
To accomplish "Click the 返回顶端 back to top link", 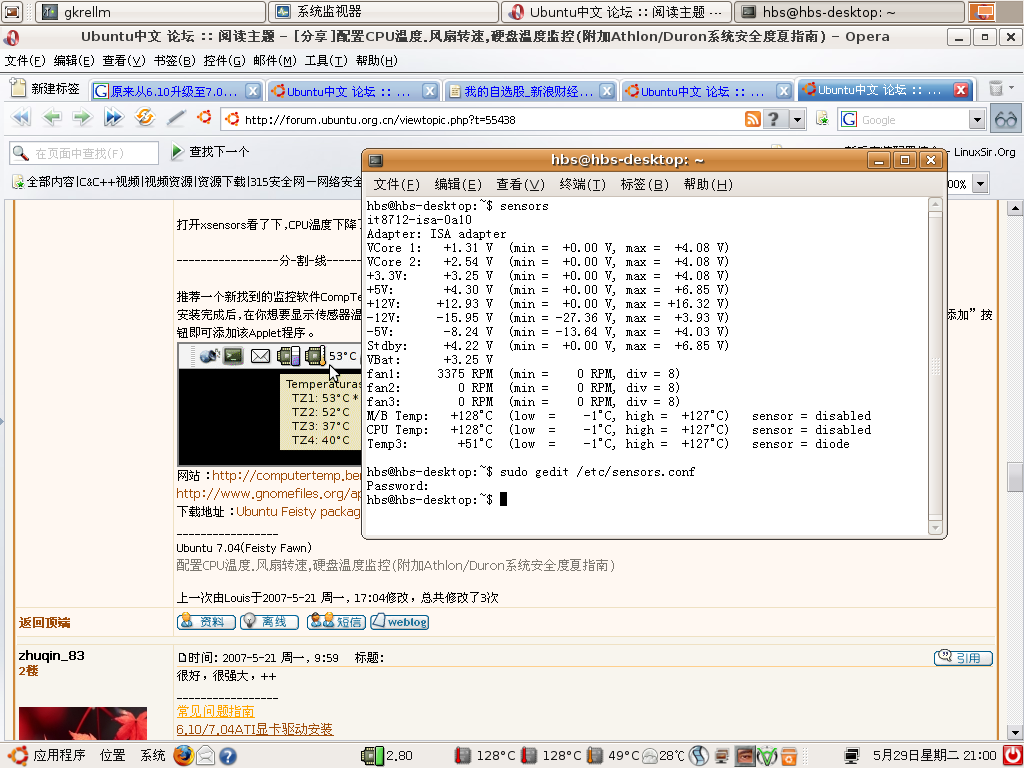I will [x=44, y=623].
